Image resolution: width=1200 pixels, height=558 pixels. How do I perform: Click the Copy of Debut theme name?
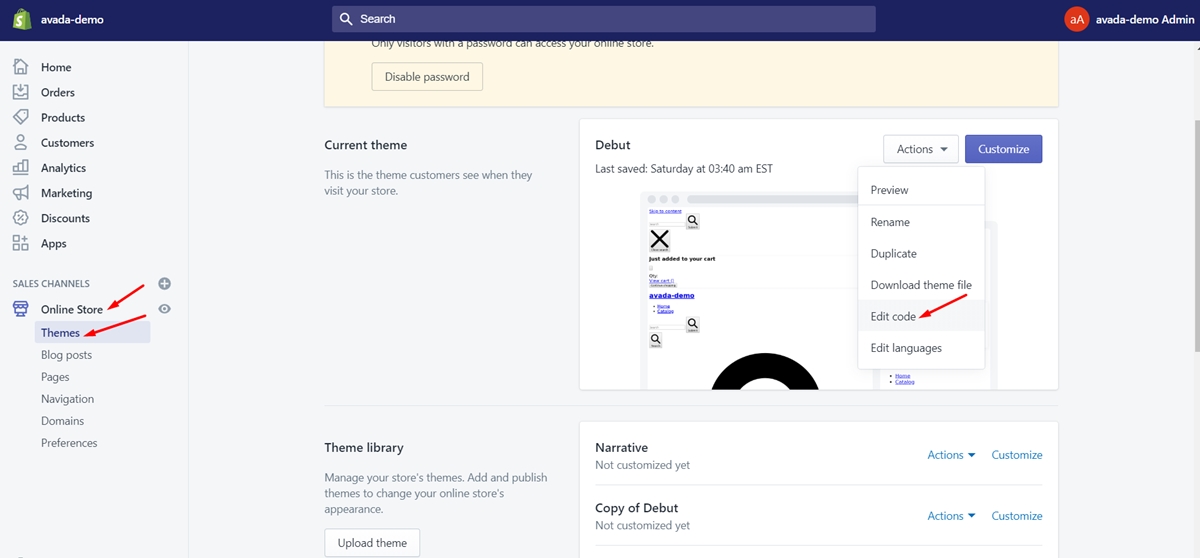(636, 508)
